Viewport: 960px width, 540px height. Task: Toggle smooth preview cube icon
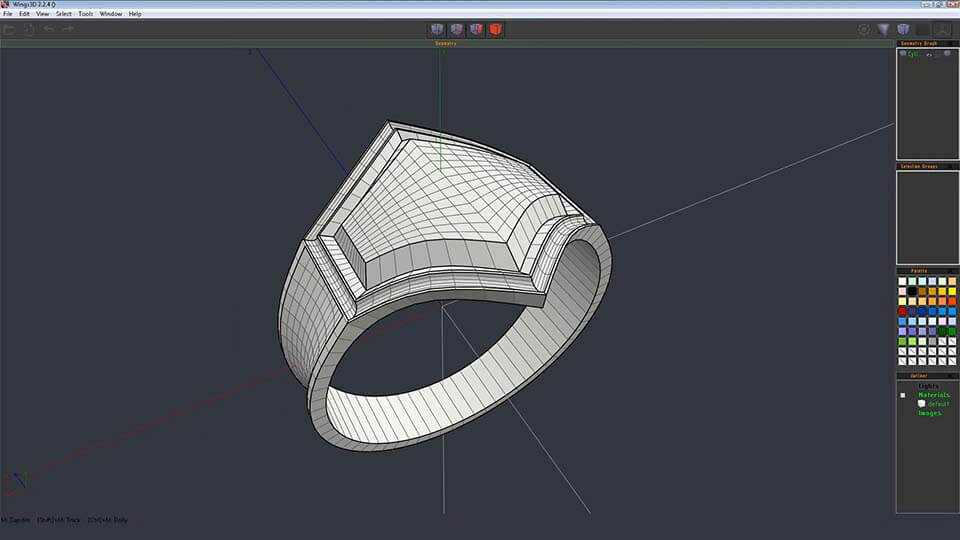pos(903,29)
